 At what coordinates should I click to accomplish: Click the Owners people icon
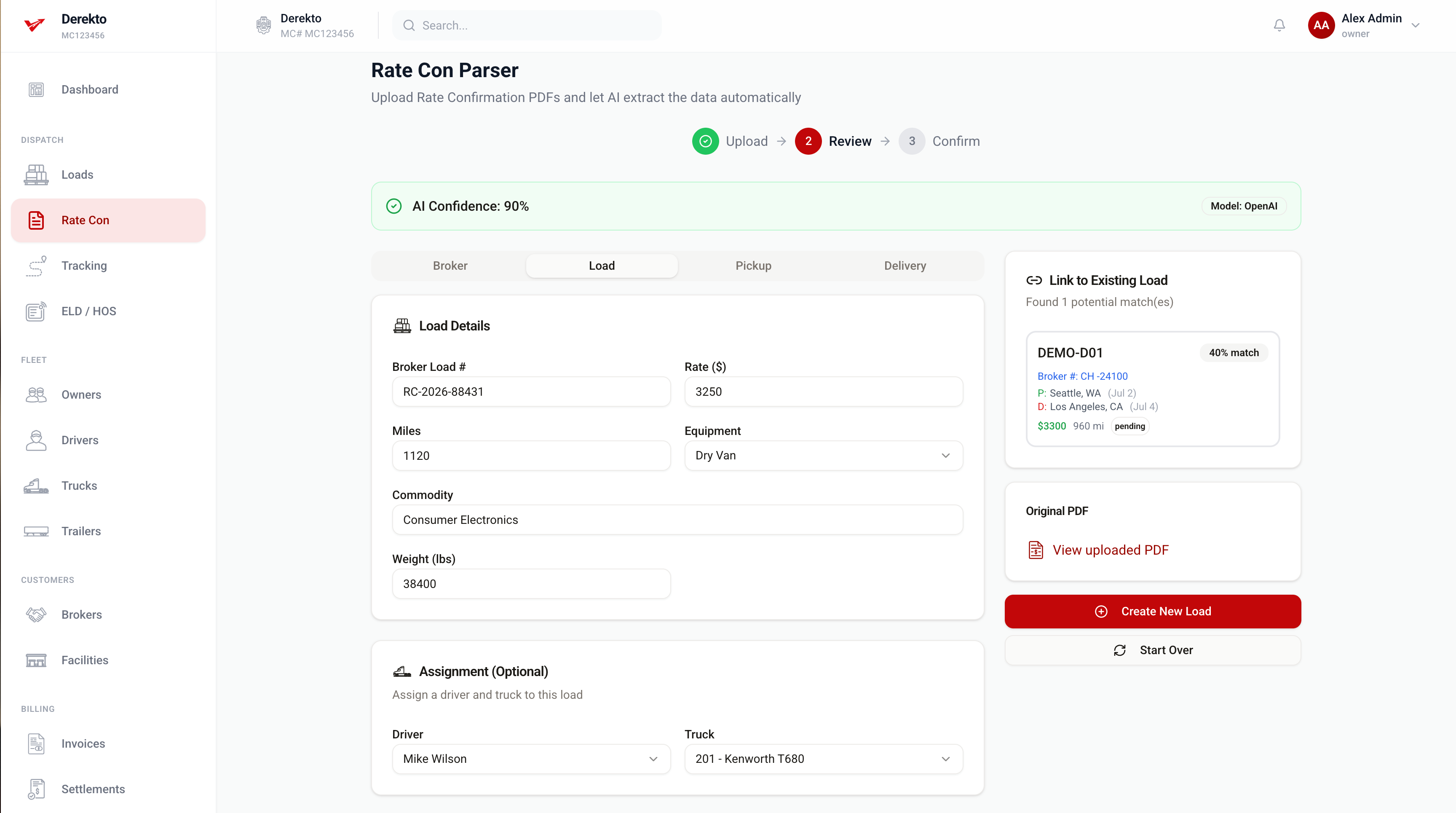(36, 394)
